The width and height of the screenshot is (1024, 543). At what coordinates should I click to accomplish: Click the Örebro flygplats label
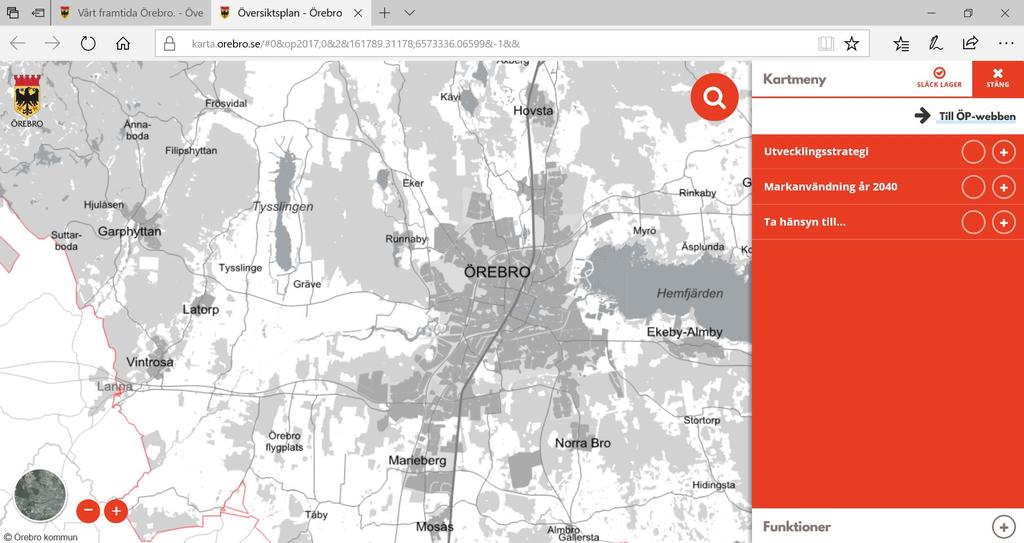point(284,442)
